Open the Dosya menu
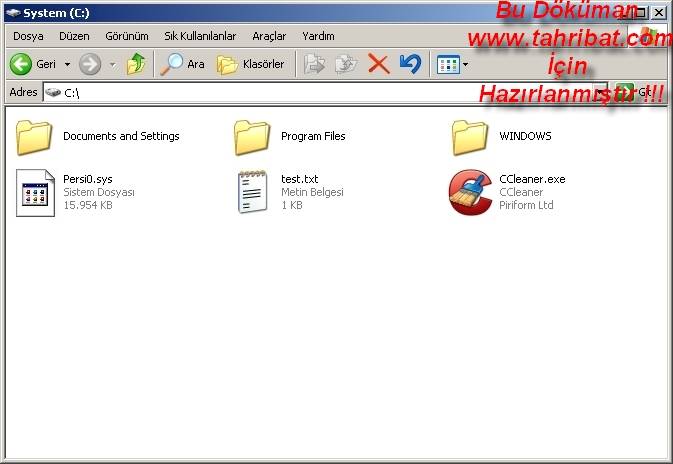Image resolution: width=673 pixels, height=464 pixels. (28, 36)
